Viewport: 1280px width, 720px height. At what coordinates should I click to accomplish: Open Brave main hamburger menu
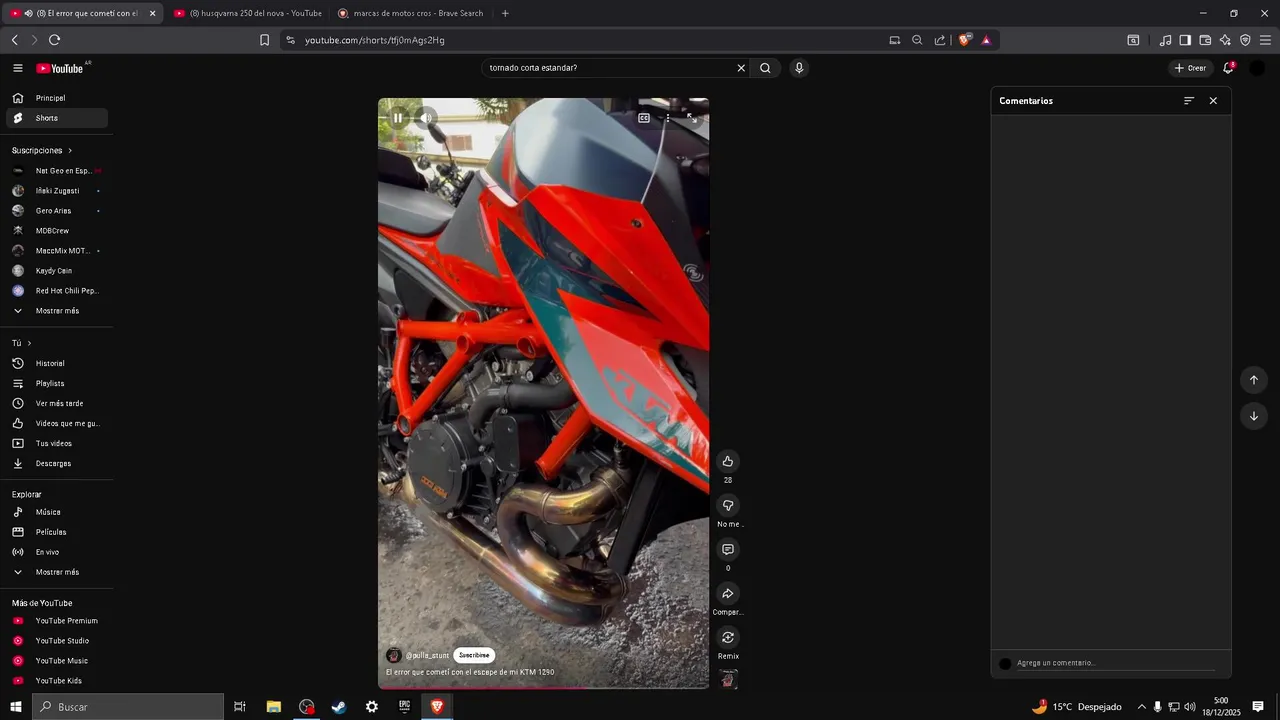[x=1265, y=40]
